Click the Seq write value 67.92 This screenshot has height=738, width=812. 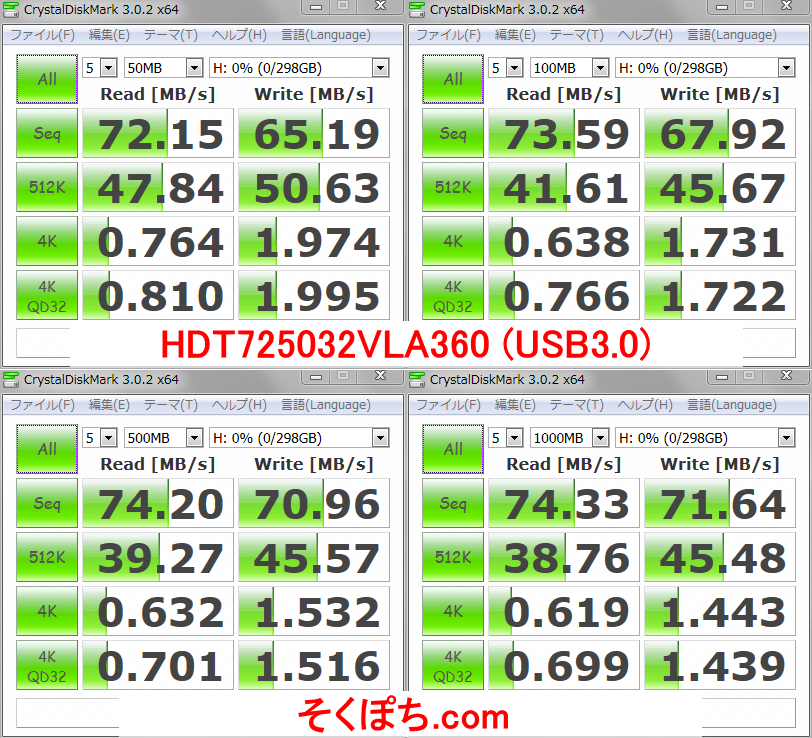(720, 133)
